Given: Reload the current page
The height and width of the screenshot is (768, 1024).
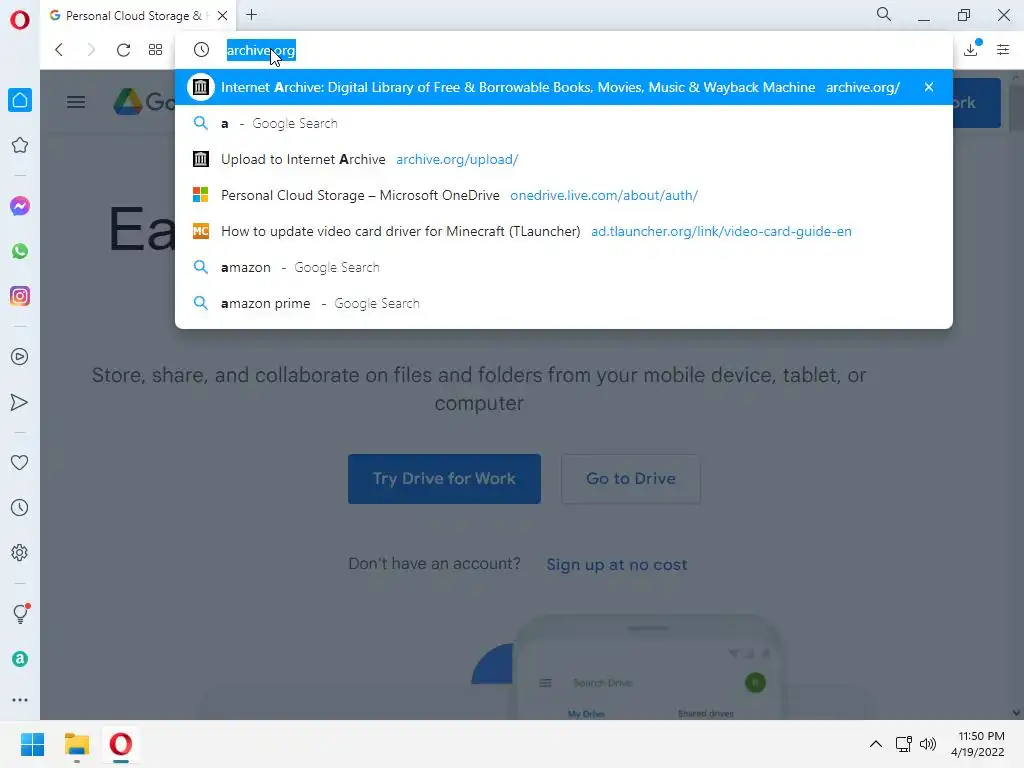Looking at the screenshot, I should (x=123, y=50).
